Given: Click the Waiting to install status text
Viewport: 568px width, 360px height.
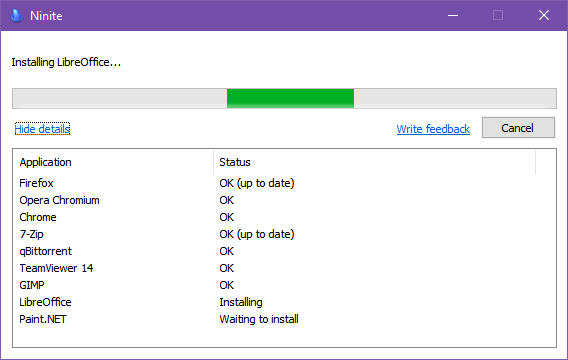Looking at the screenshot, I should [259, 319].
